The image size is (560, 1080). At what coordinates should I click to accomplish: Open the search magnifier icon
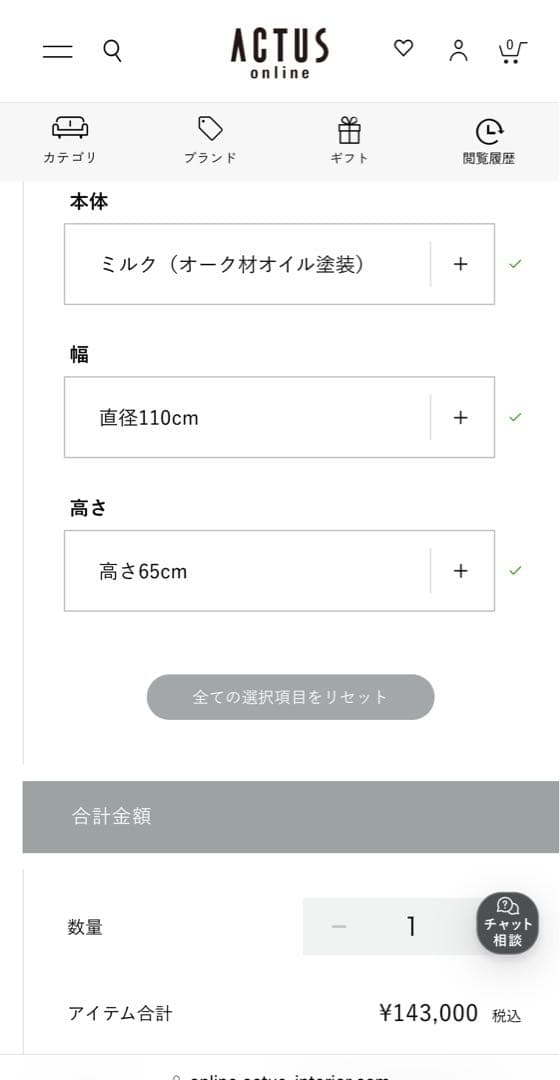(112, 51)
